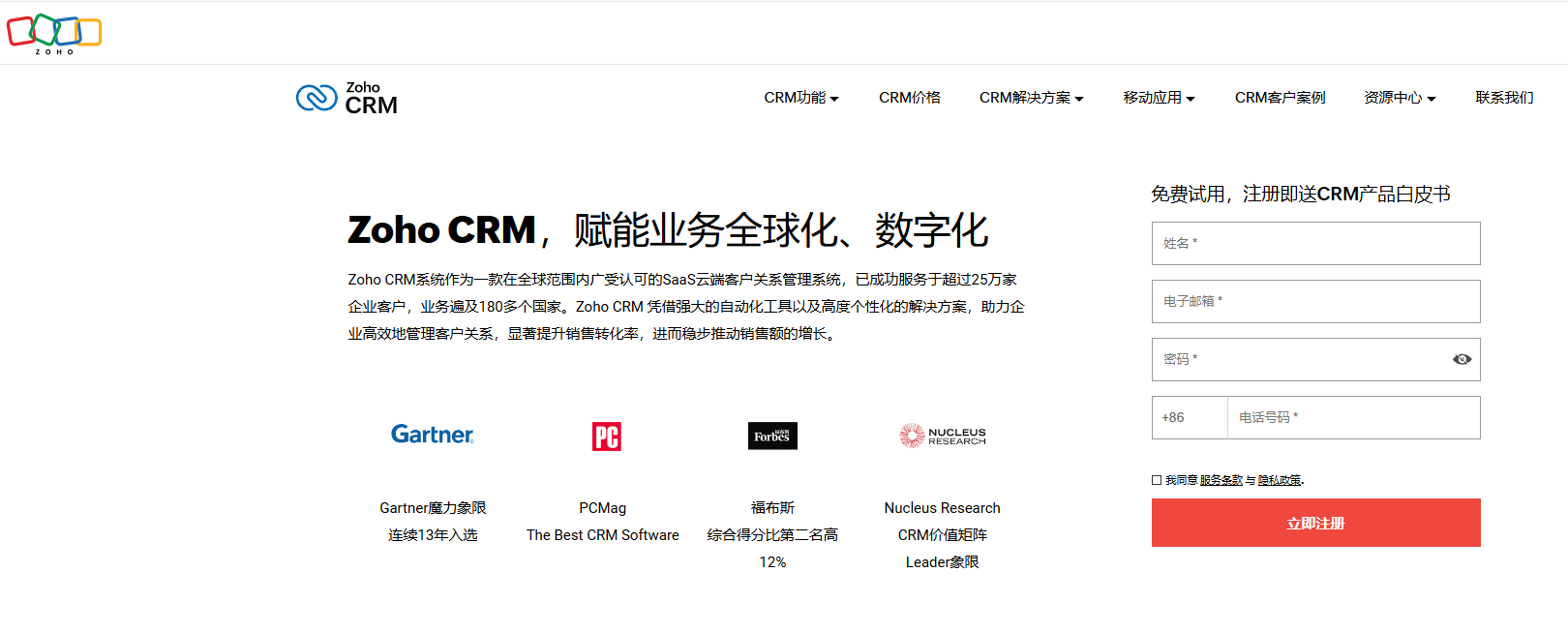
Task: Click the Forbes logo badge
Action: click(x=772, y=436)
